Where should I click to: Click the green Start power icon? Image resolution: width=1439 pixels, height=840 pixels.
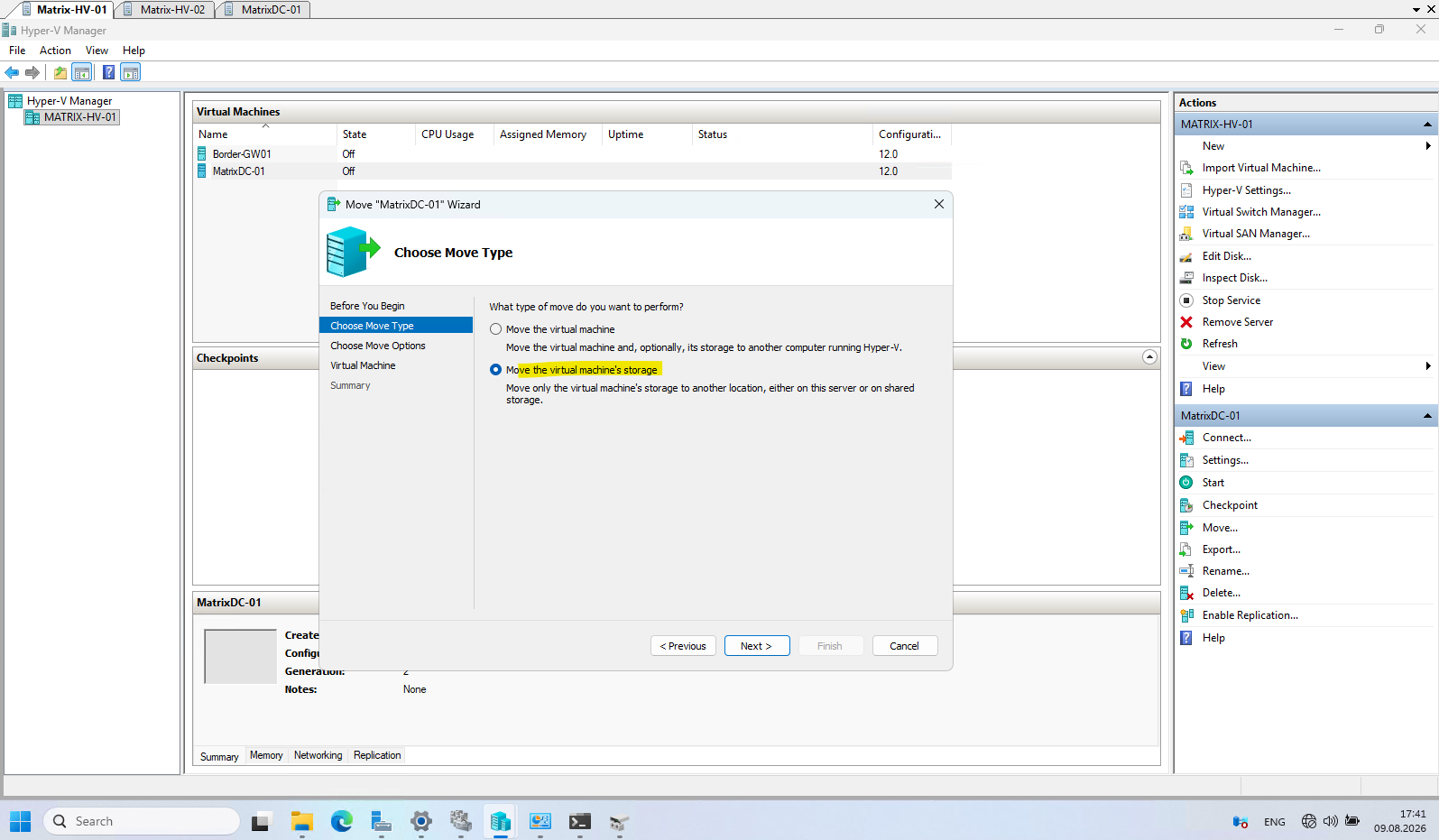(1186, 483)
